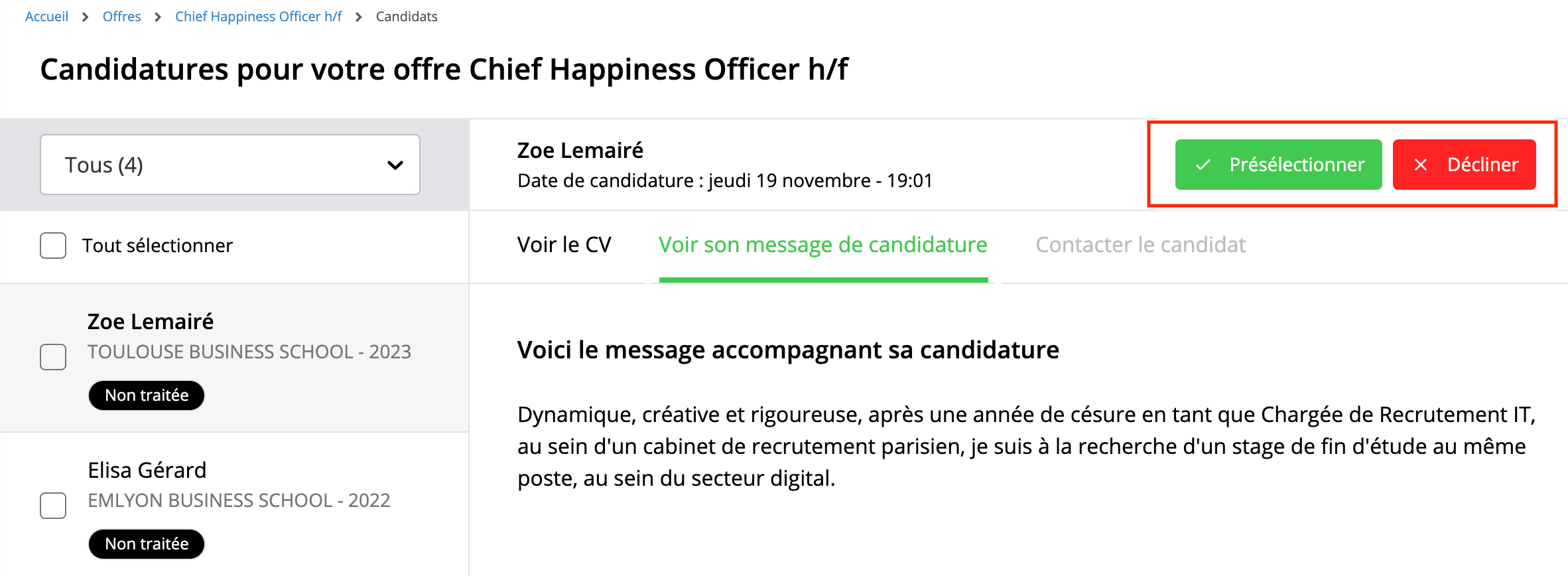Switch to the Voir le CV tab

(564, 244)
